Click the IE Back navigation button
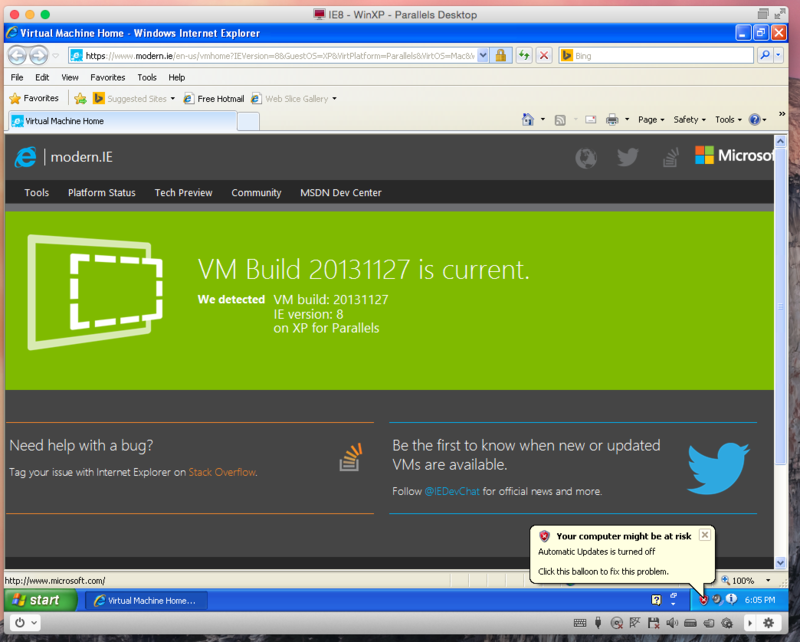Screen dimensions: 800x642 [x=17, y=55]
